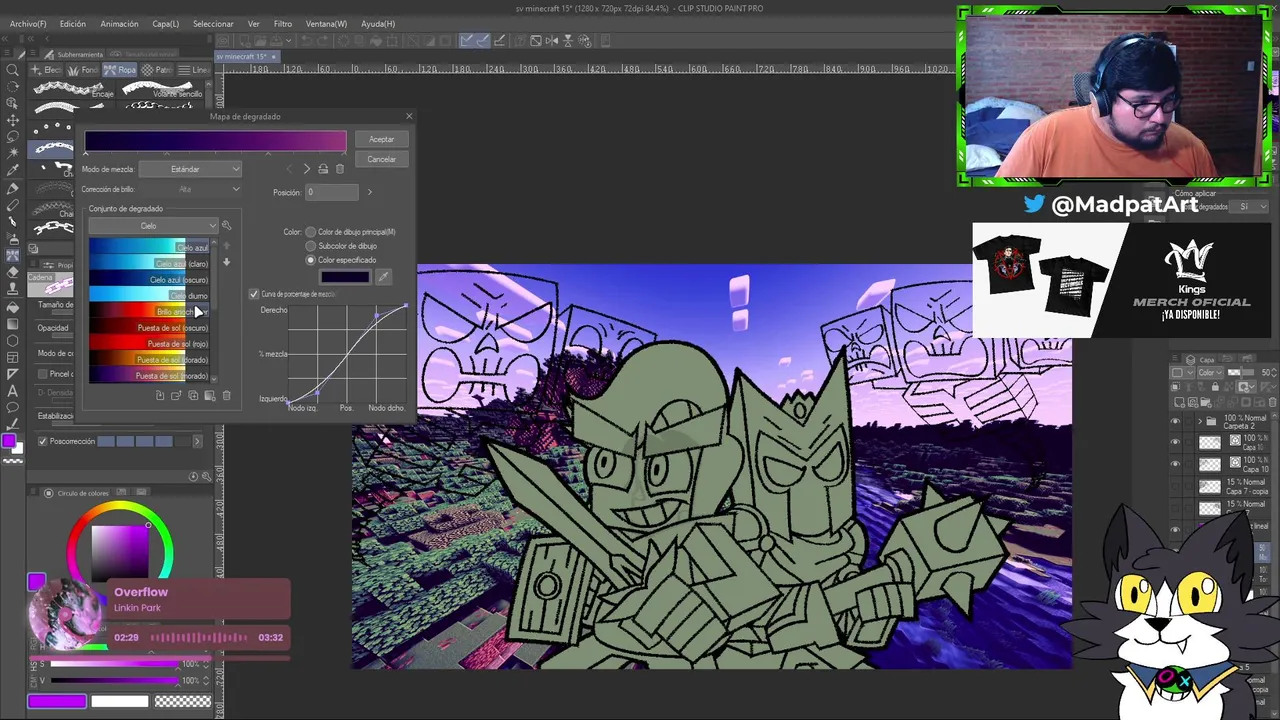
Task: Select the Pen tool
Action: pos(13,188)
